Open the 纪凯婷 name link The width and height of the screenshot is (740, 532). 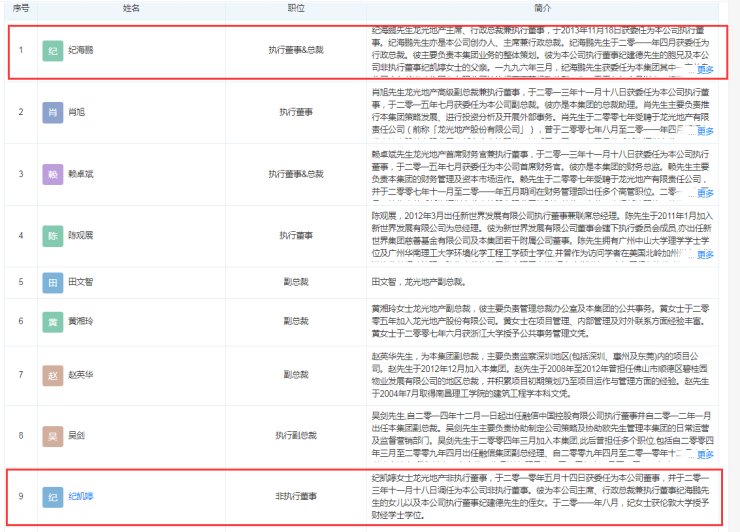point(81,496)
